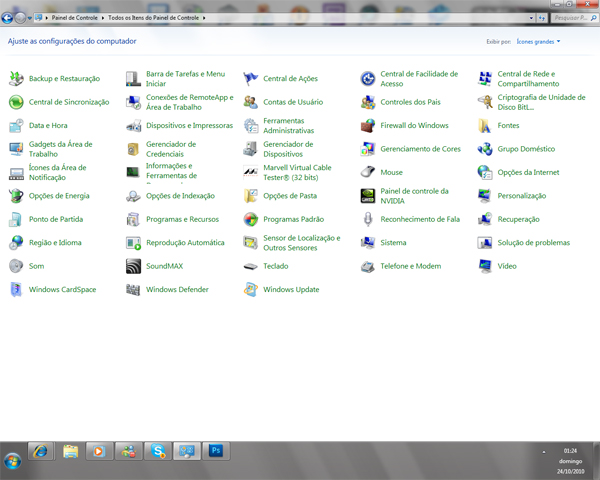600x480 pixels.
Task: Open the Marvell Virtual Cable Tester icon
Action: click(x=251, y=172)
